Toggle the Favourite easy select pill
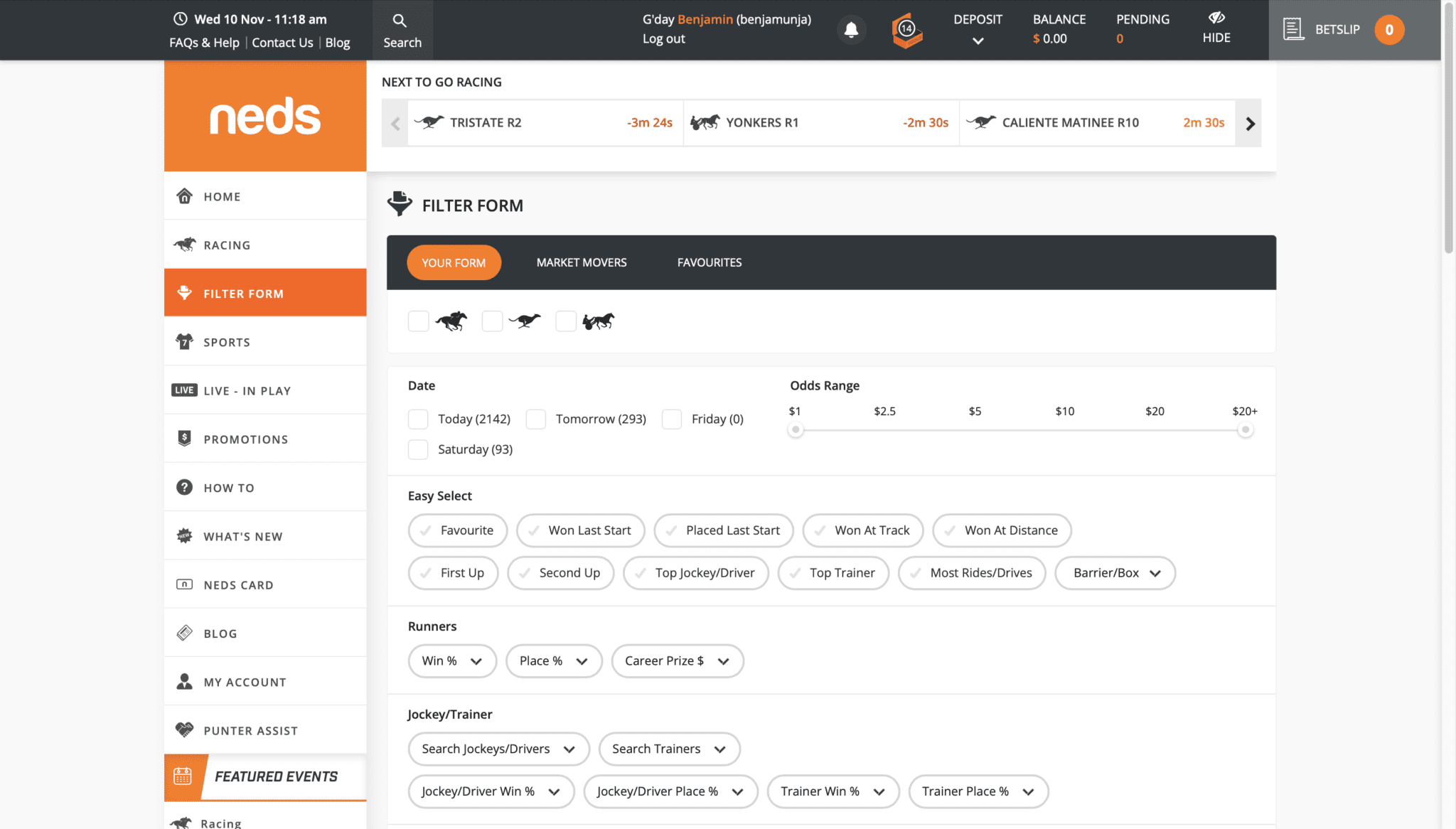 point(458,530)
